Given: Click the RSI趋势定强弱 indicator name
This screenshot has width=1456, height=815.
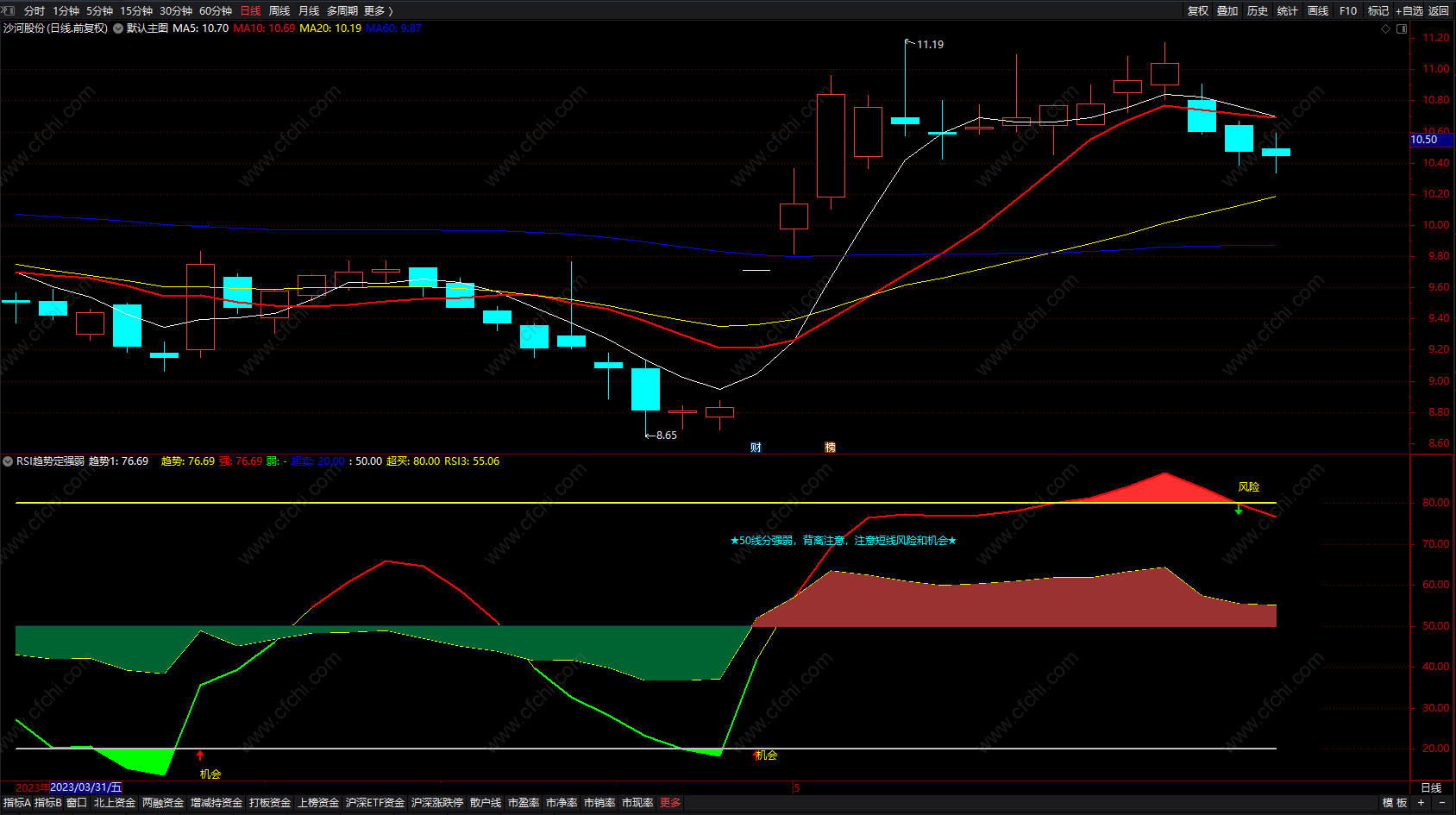Looking at the screenshot, I should [x=50, y=461].
